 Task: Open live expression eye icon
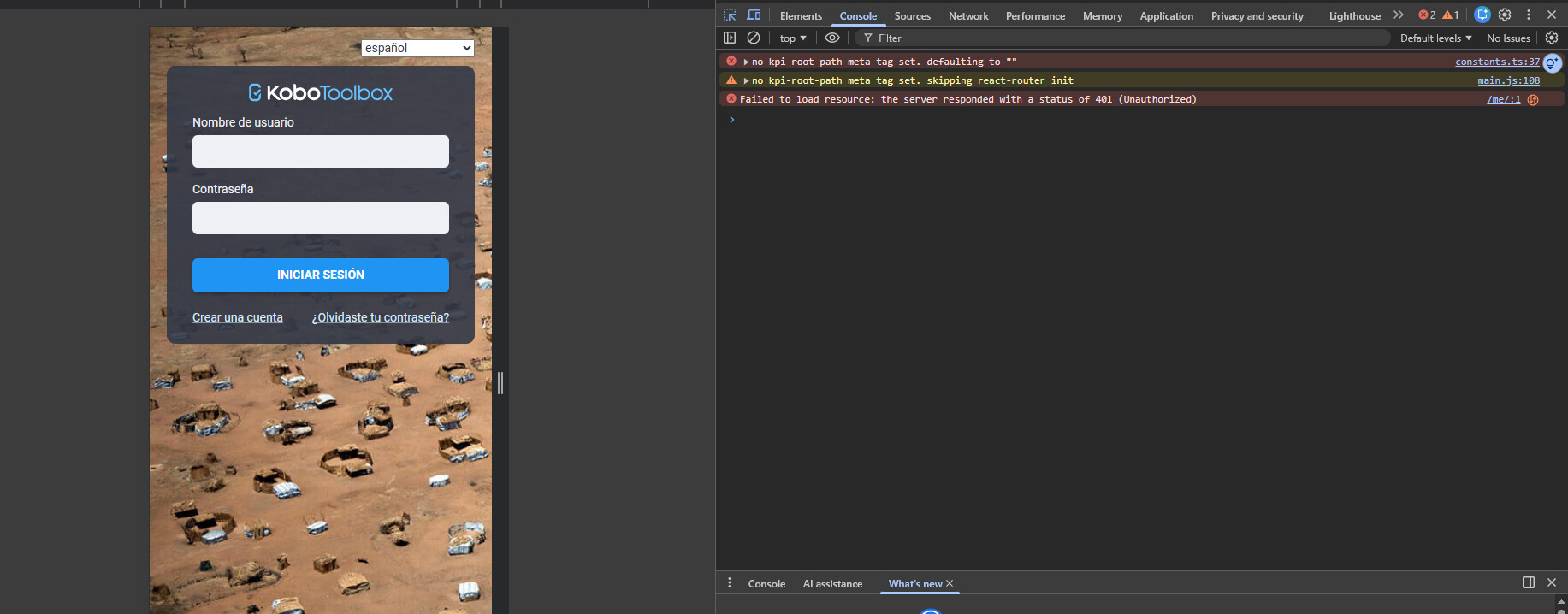pyautogui.click(x=831, y=38)
